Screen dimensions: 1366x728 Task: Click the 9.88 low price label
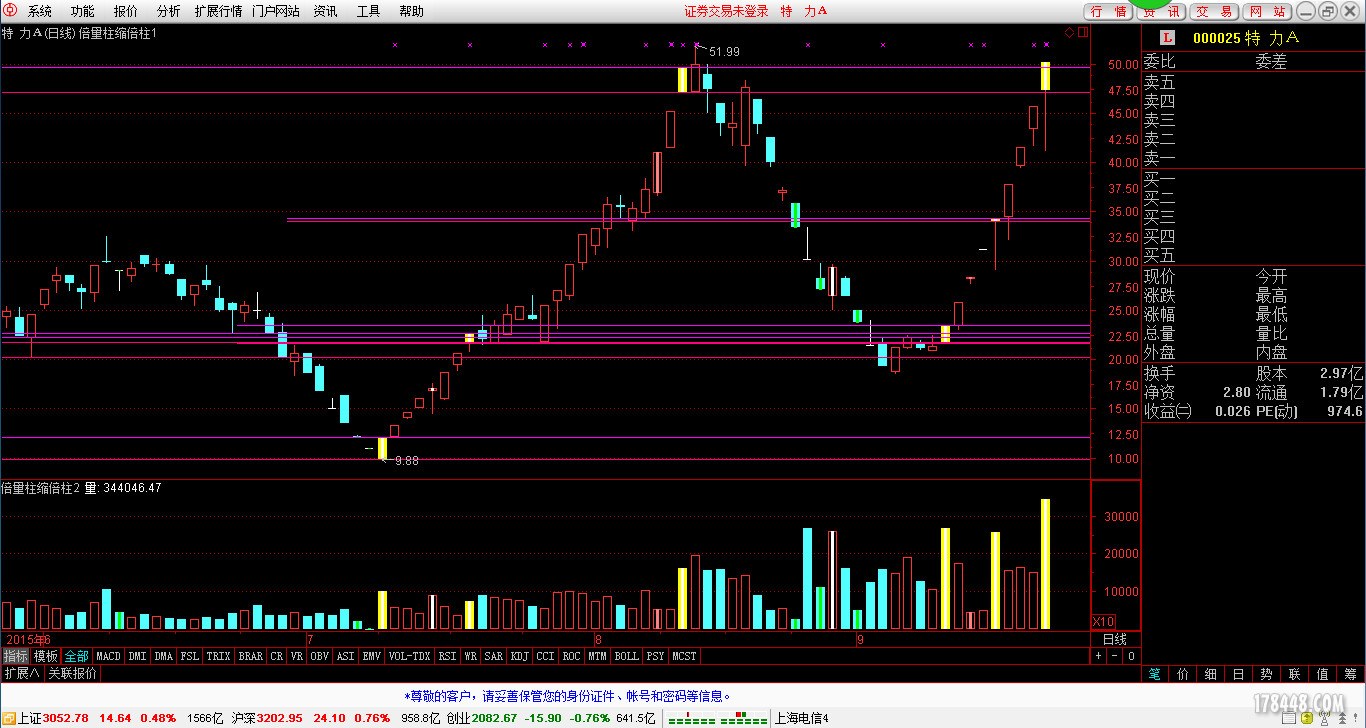(407, 461)
